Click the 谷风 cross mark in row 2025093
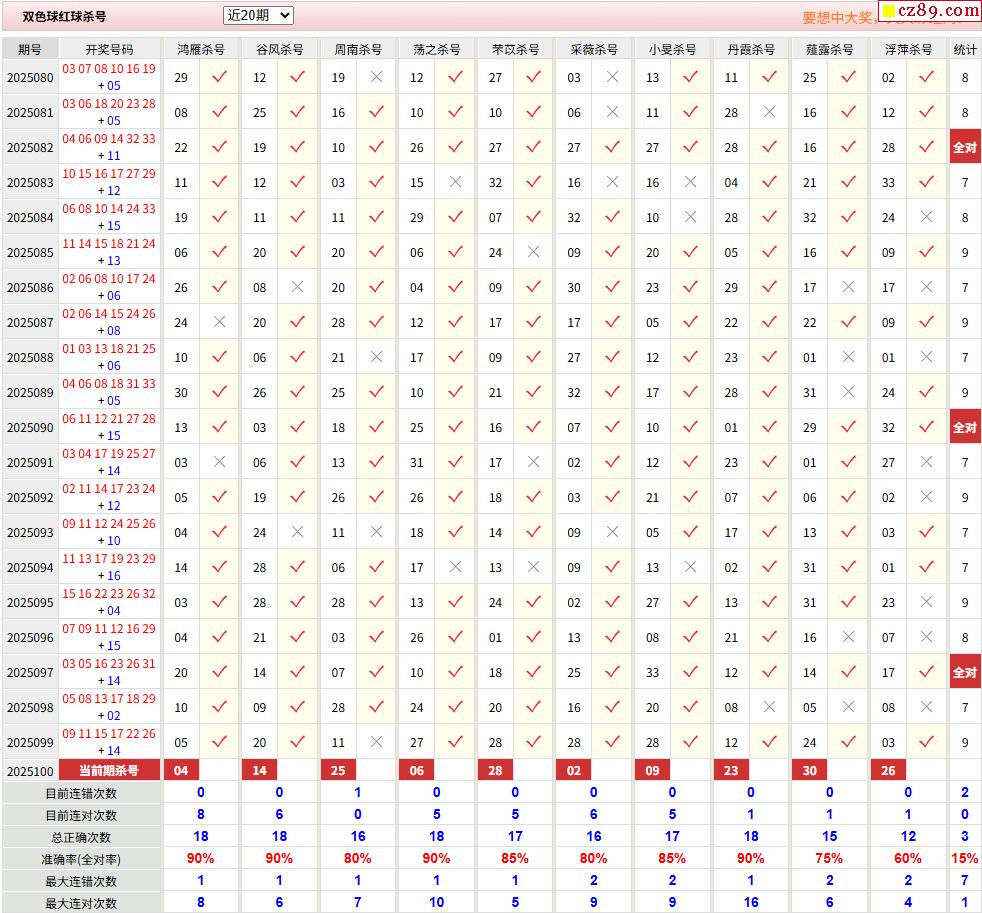 297,532
